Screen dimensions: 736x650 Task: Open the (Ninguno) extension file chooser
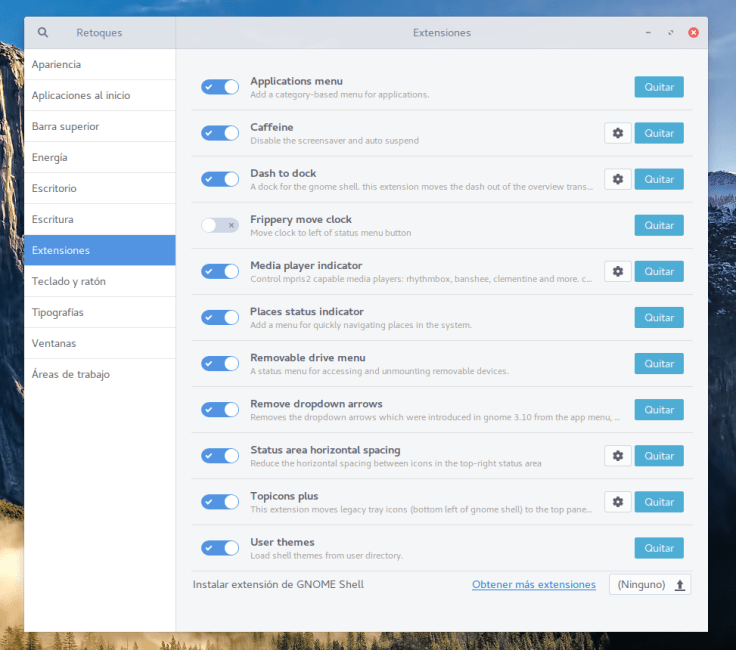[642, 584]
